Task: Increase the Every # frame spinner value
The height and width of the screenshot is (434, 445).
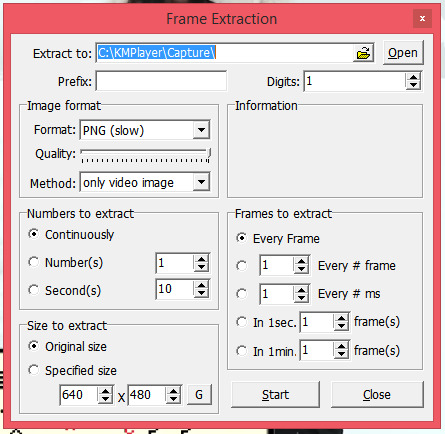Action: (301, 261)
